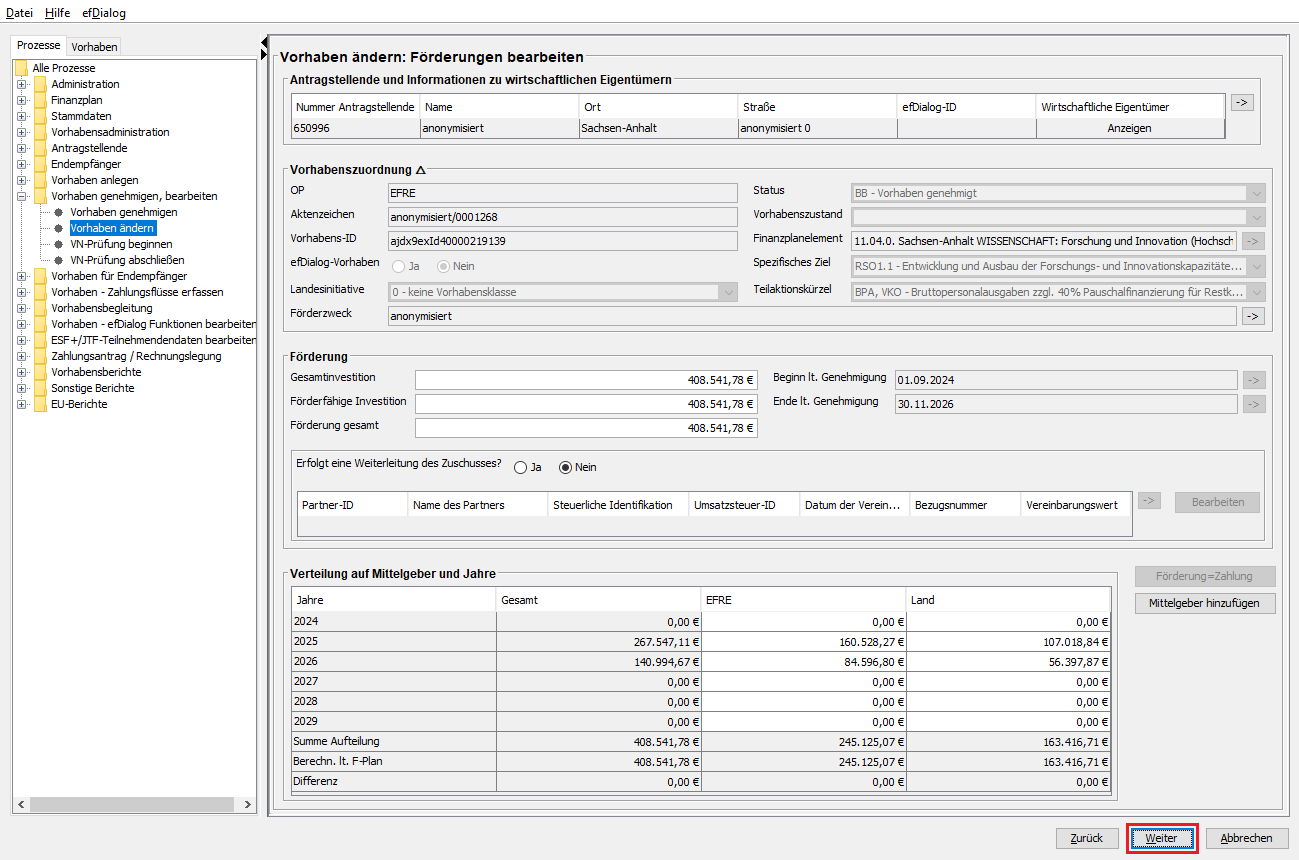This screenshot has width=1299, height=860.
Task: Click arrow button beside Finanzplanelement field
Action: 1253,241
